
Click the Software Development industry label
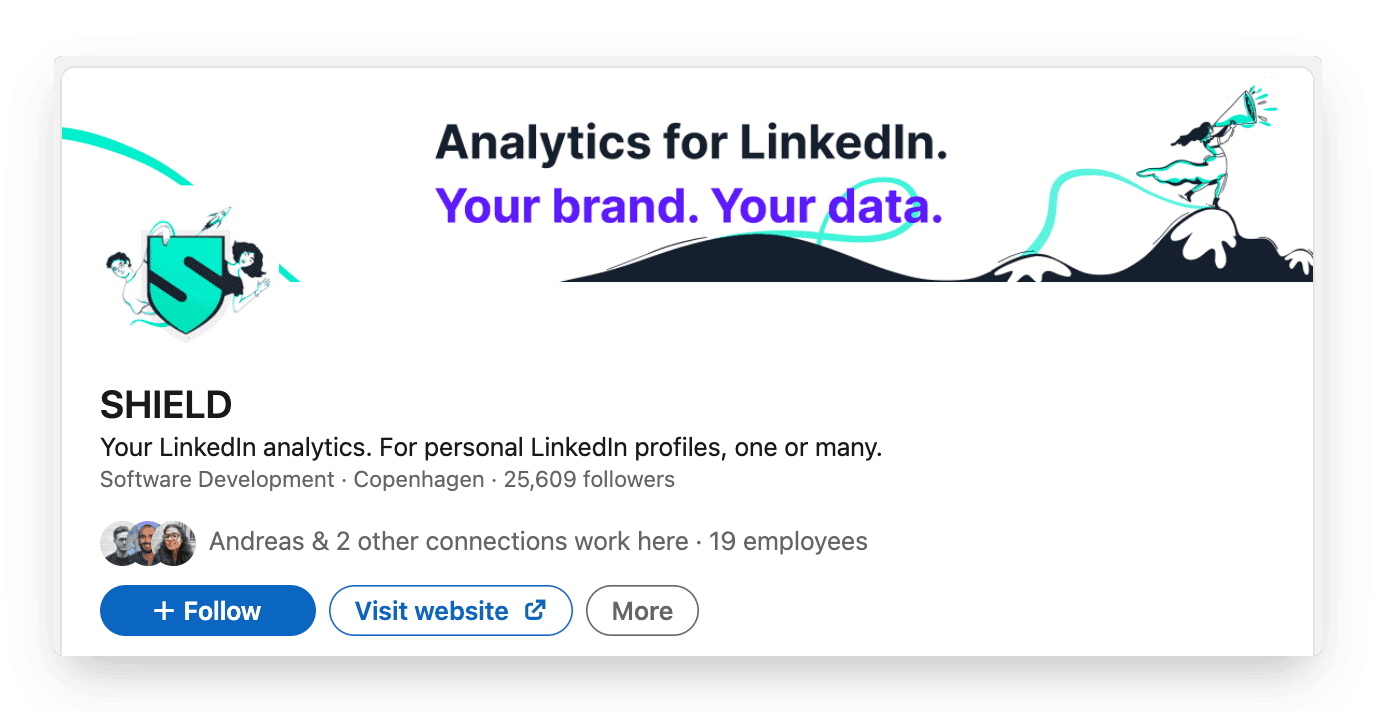(x=217, y=480)
